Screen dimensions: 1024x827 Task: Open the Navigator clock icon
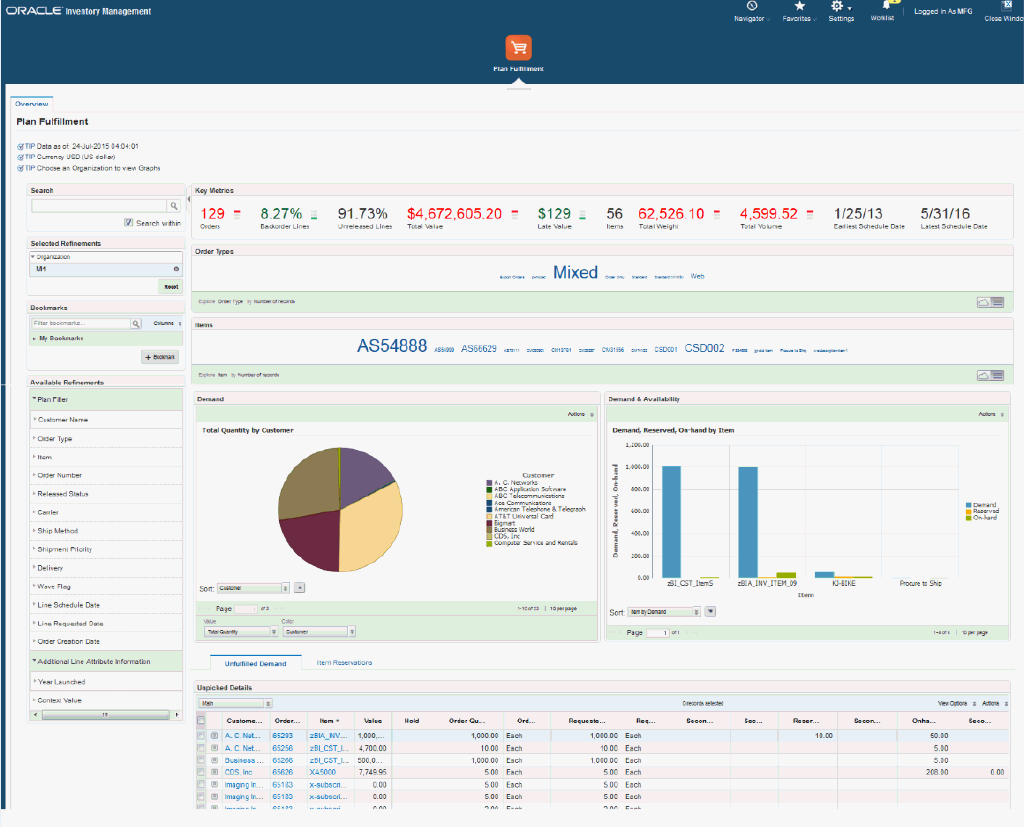752,6
